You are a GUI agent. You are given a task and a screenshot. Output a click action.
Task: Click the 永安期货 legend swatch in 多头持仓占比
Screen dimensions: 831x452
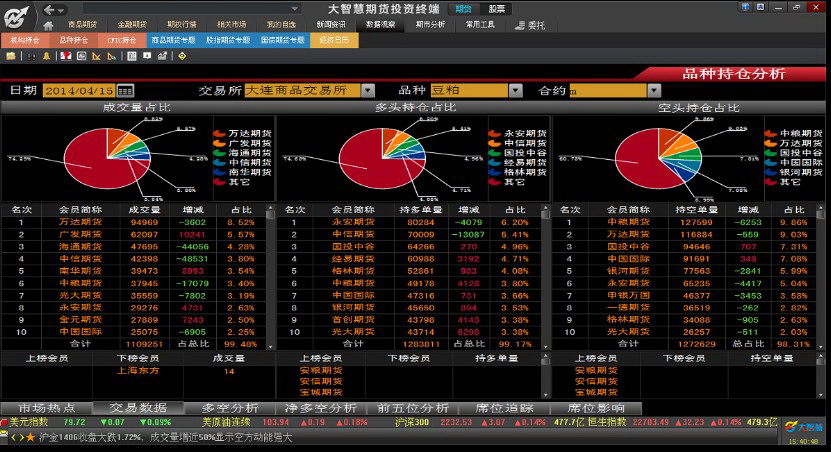495,134
